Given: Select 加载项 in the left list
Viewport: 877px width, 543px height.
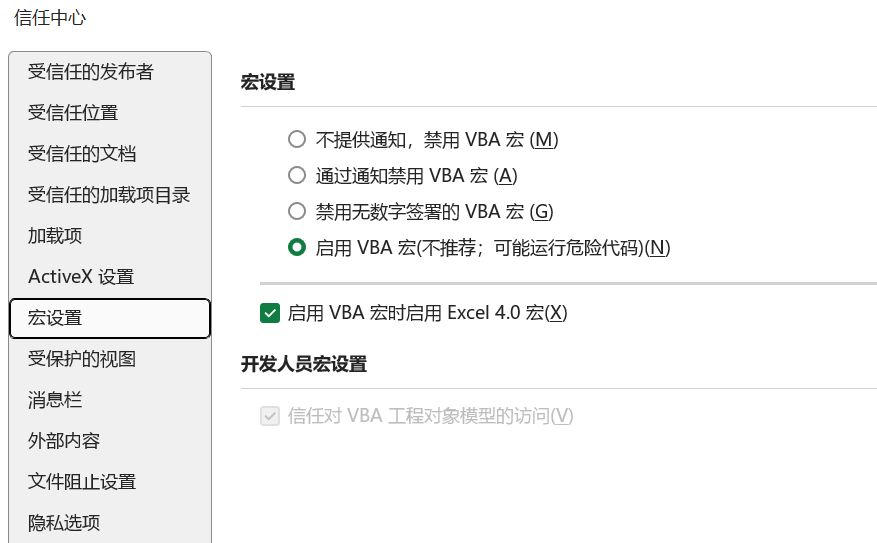Looking at the screenshot, I should pos(55,236).
